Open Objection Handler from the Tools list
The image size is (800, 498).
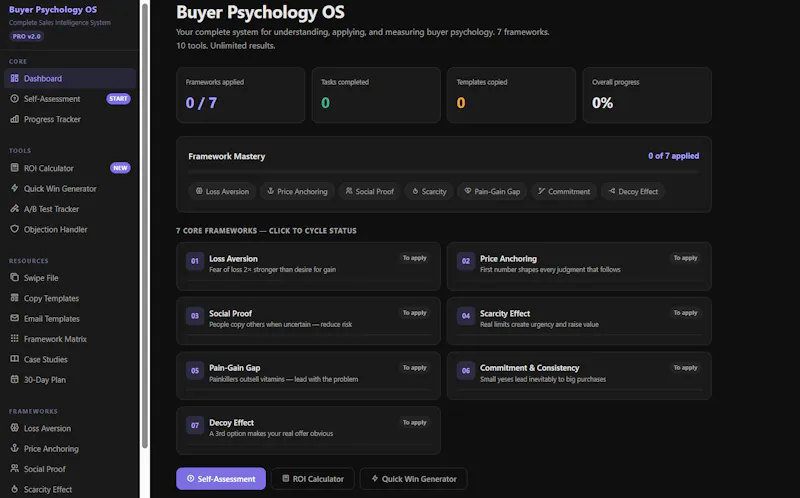coord(70,229)
